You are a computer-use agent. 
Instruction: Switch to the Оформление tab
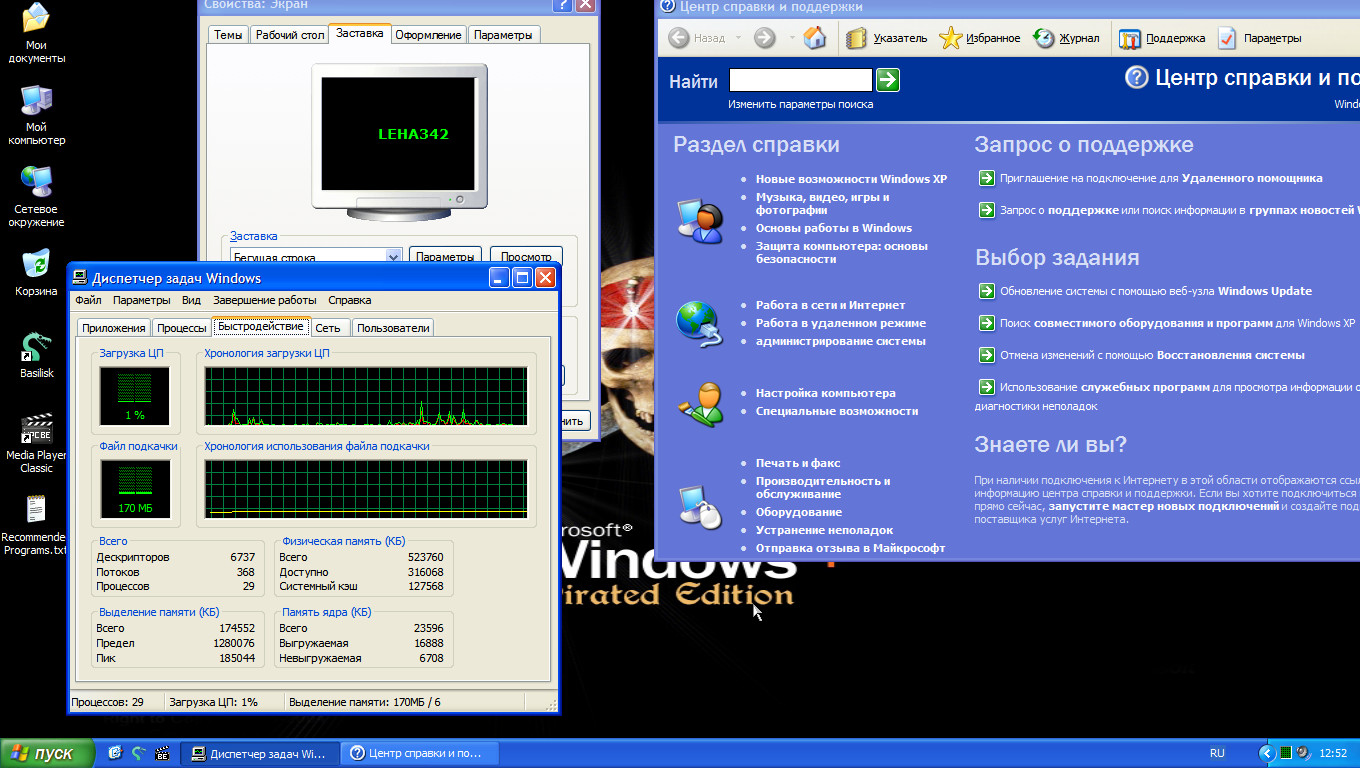428,35
